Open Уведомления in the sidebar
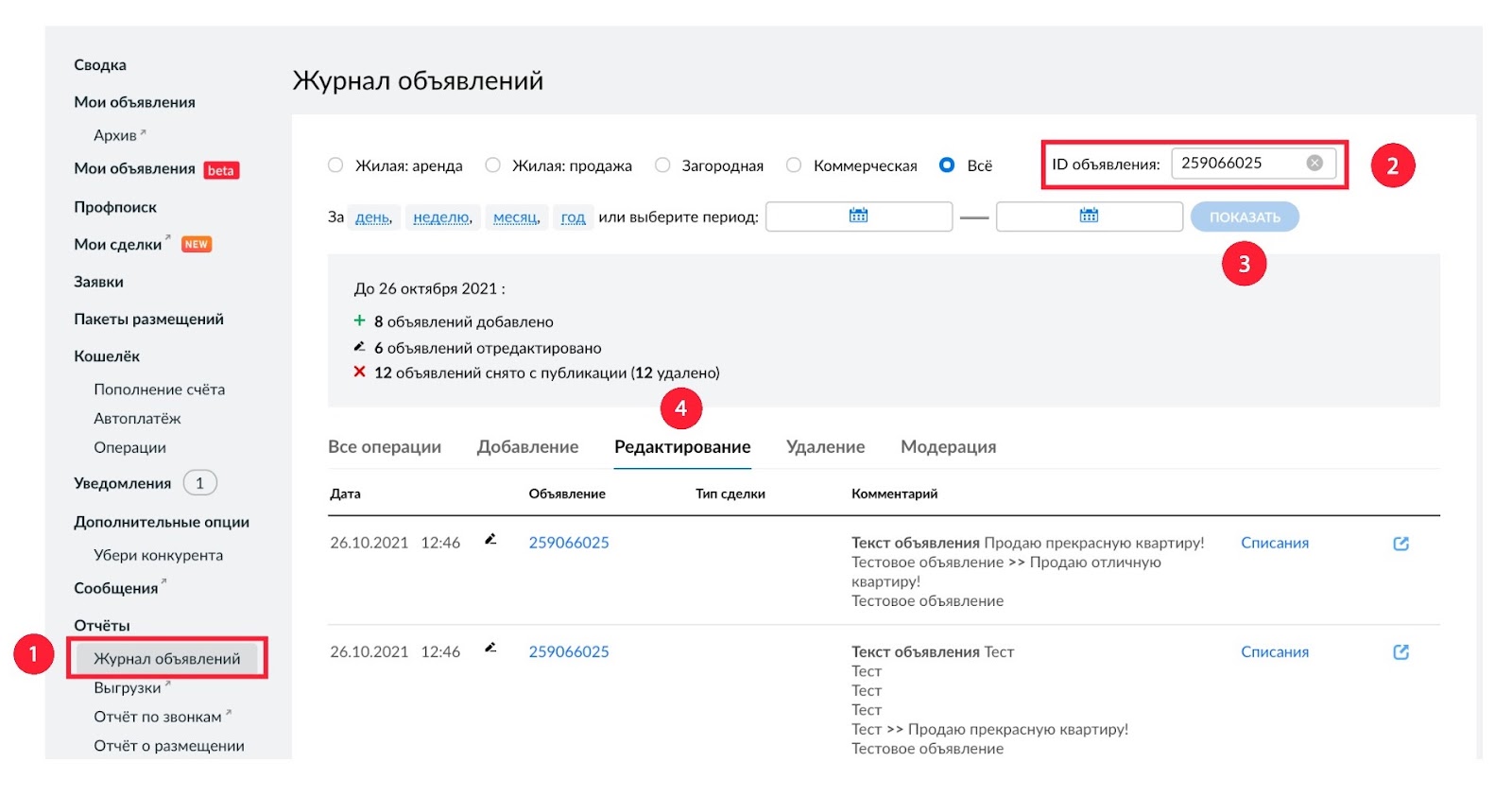1512x797 pixels. (x=123, y=483)
